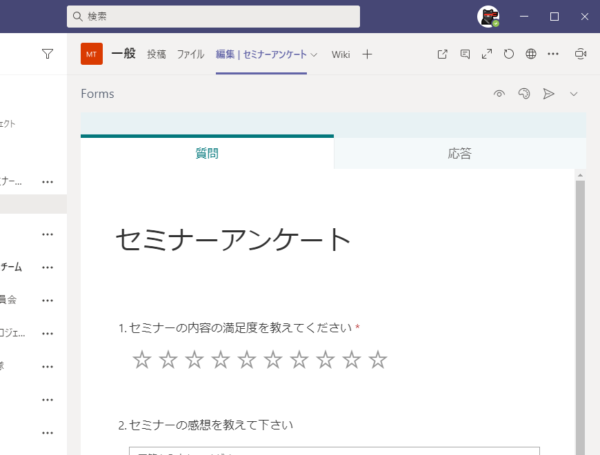Expand the tab to full screen

click(487, 54)
